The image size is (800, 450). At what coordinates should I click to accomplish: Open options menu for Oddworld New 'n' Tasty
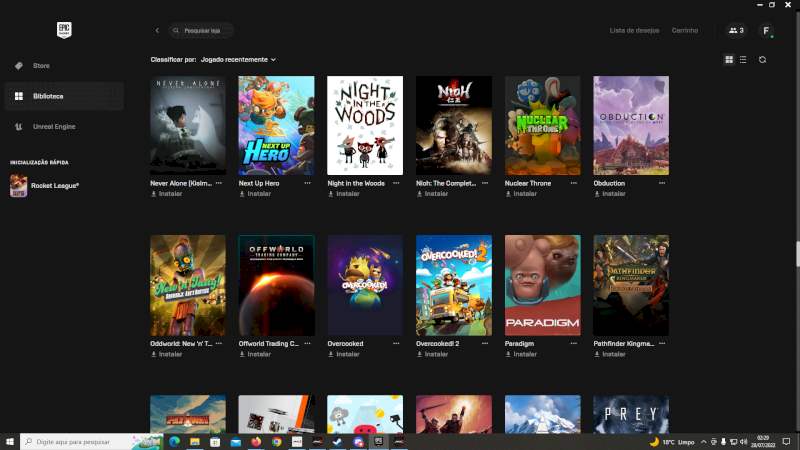click(219, 344)
